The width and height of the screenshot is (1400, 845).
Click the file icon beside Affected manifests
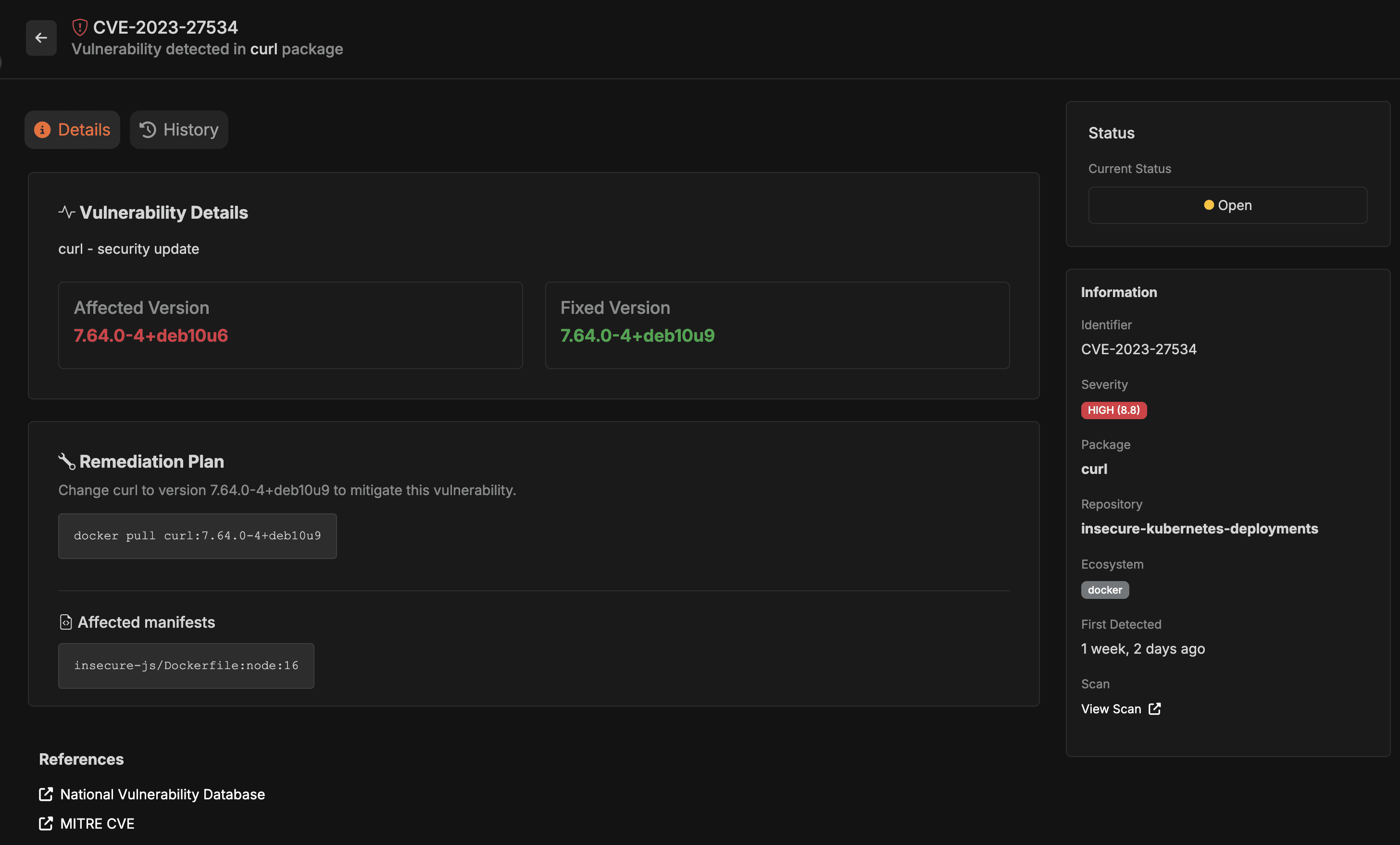pyautogui.click(x=66, y=622)
